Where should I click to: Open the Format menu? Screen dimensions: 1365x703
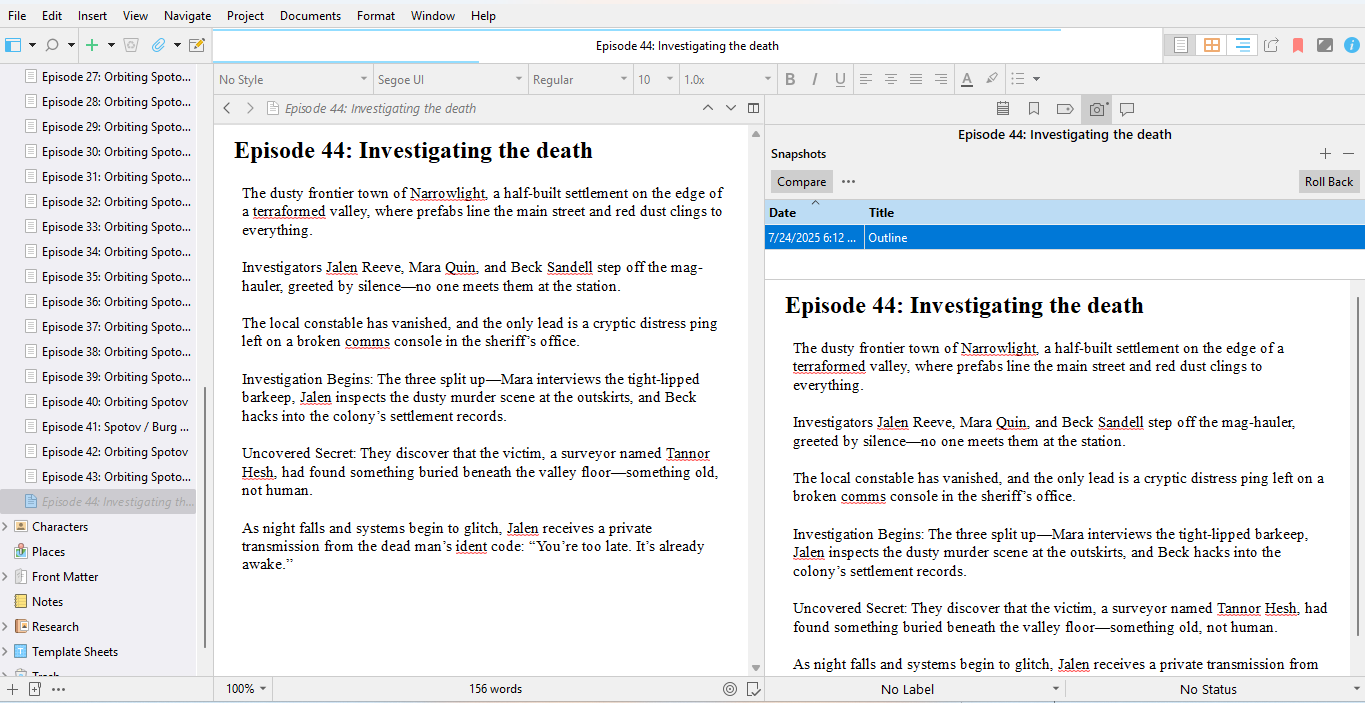376,16
